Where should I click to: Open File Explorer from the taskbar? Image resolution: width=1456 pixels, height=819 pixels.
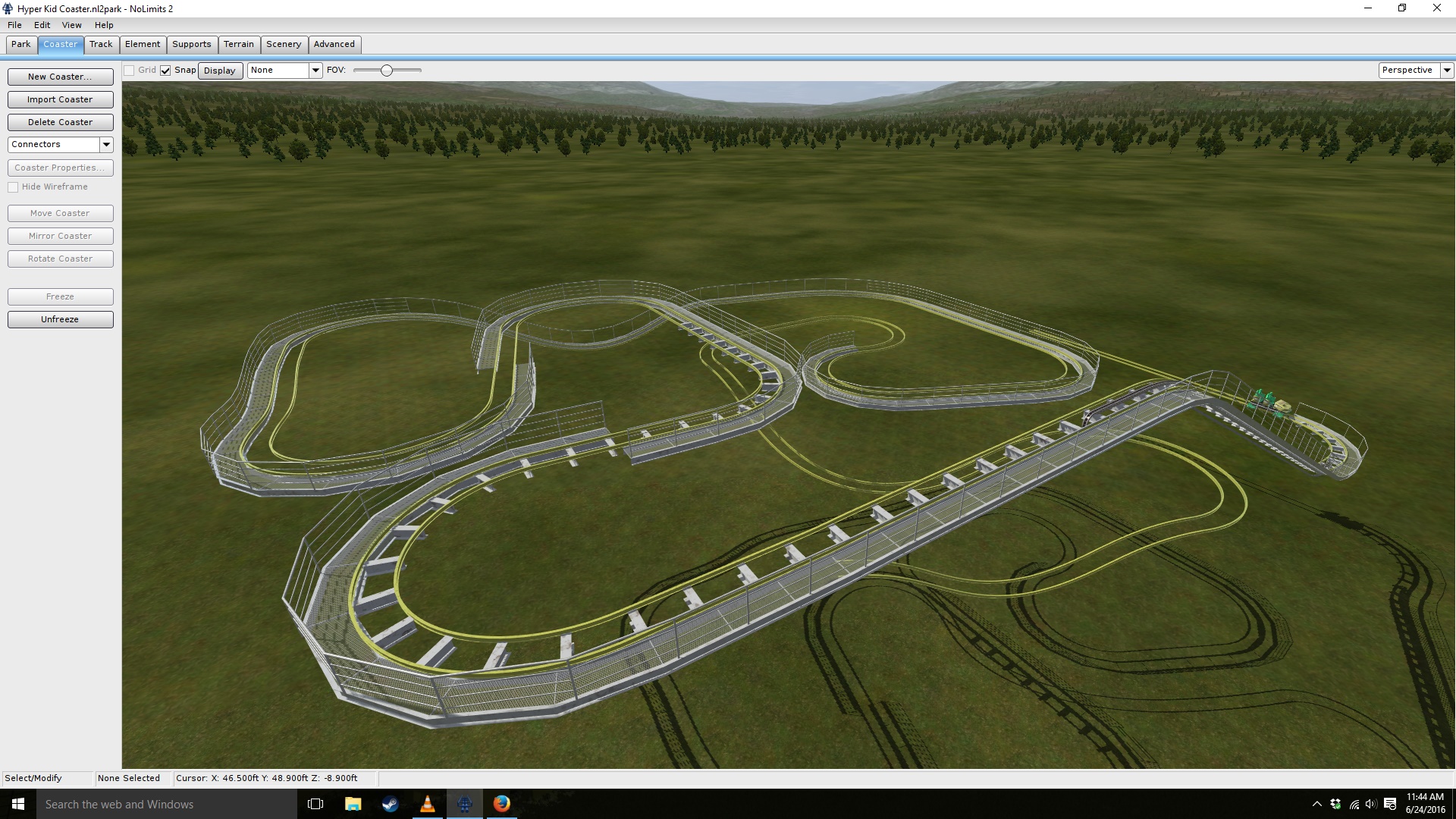353,804
